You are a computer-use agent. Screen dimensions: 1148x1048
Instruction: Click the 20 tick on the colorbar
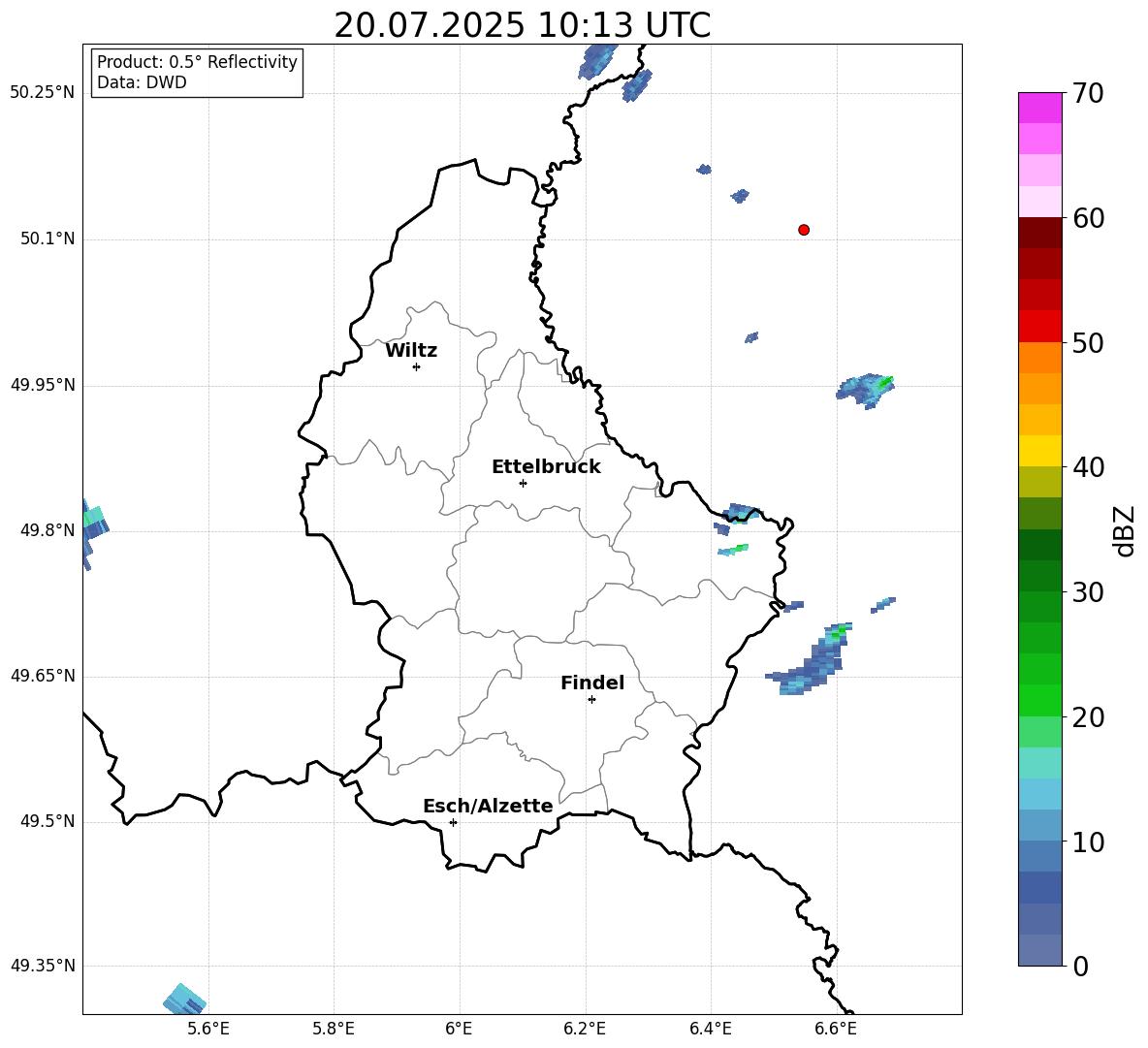(x=1087, y=717)
